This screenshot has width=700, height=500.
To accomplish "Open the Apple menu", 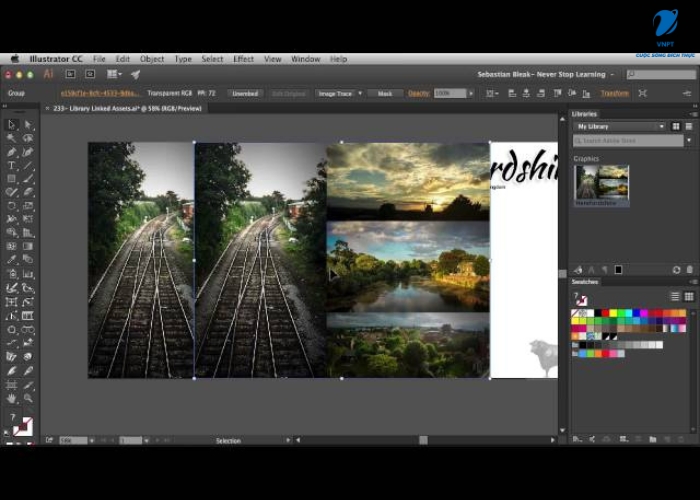I will [x=15, y=59].
